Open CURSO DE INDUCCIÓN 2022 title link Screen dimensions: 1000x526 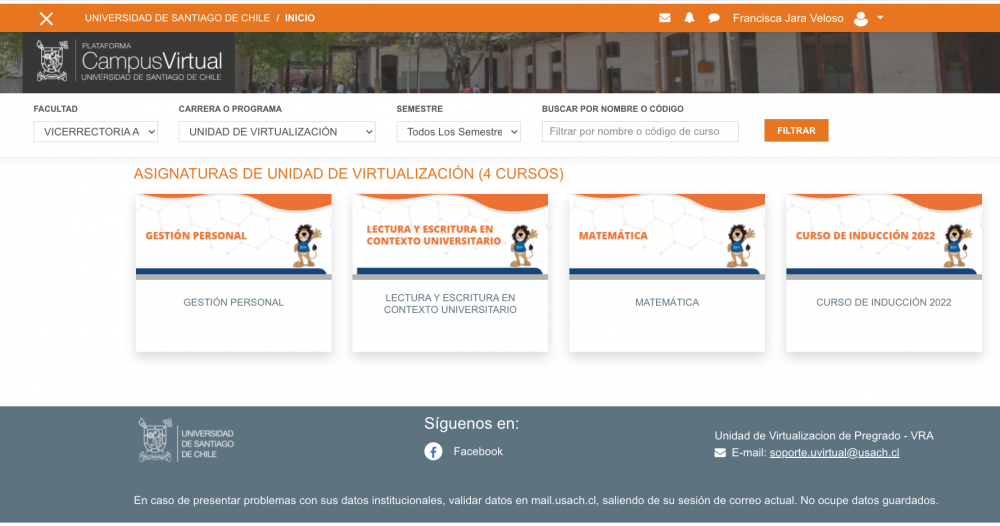[884, 302]
